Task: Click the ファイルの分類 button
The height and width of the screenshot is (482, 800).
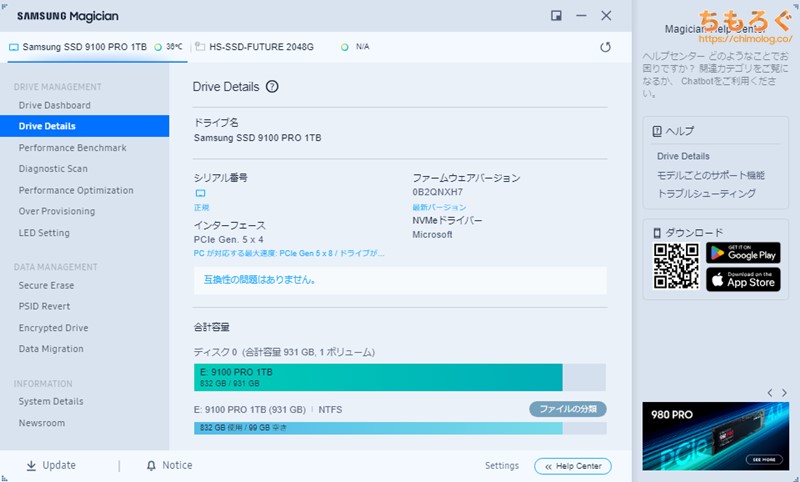Action: tap(568, 409)
